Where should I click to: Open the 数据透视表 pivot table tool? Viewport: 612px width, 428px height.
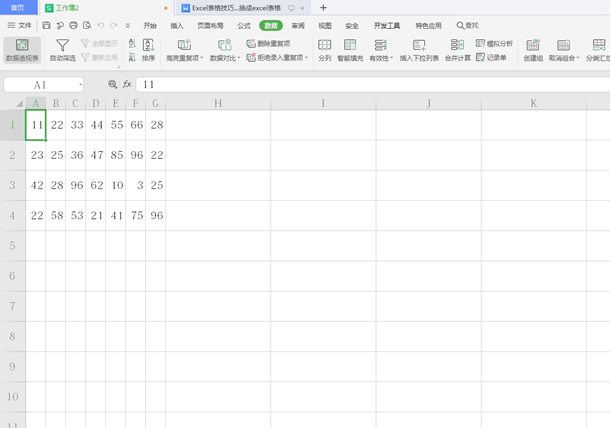coord(22,50)
